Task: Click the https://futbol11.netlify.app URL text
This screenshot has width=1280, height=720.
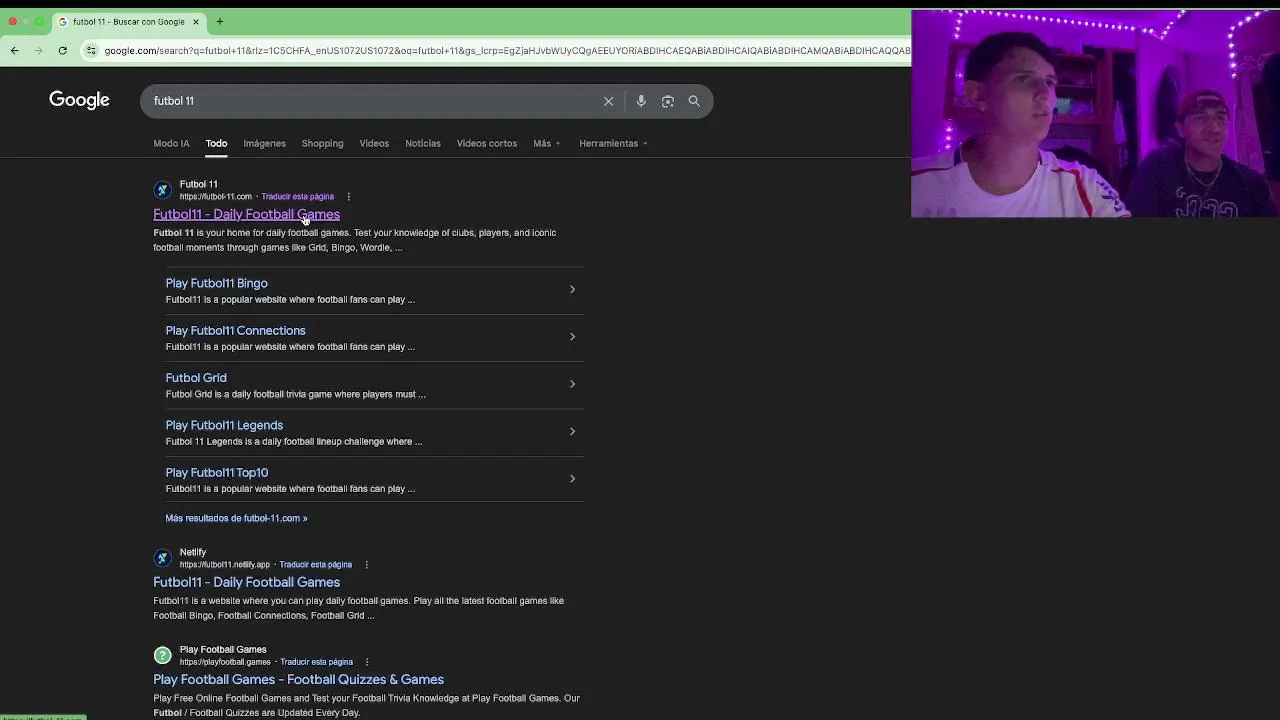Action: pos(224,565)
